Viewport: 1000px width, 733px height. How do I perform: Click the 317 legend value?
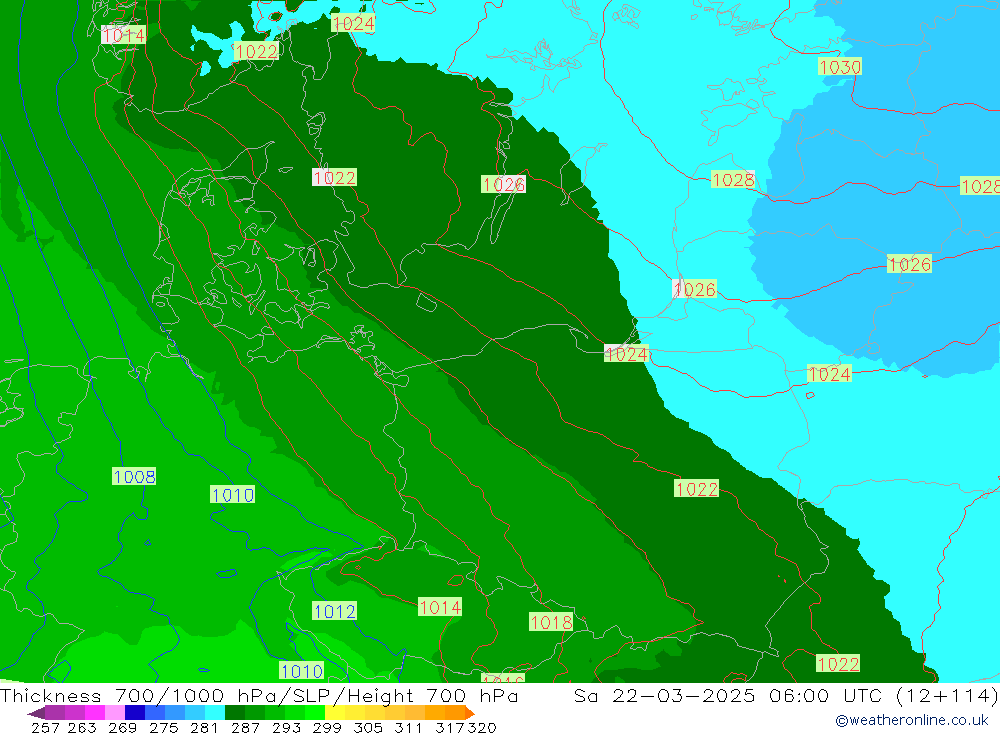[x=449, y=727]
